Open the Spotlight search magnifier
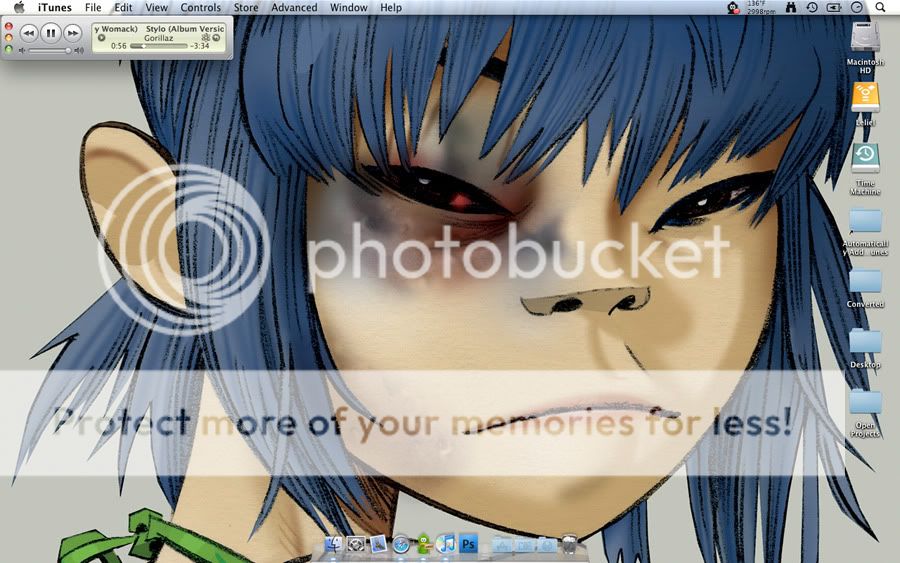Screen dimensions: 900x563 880,7
